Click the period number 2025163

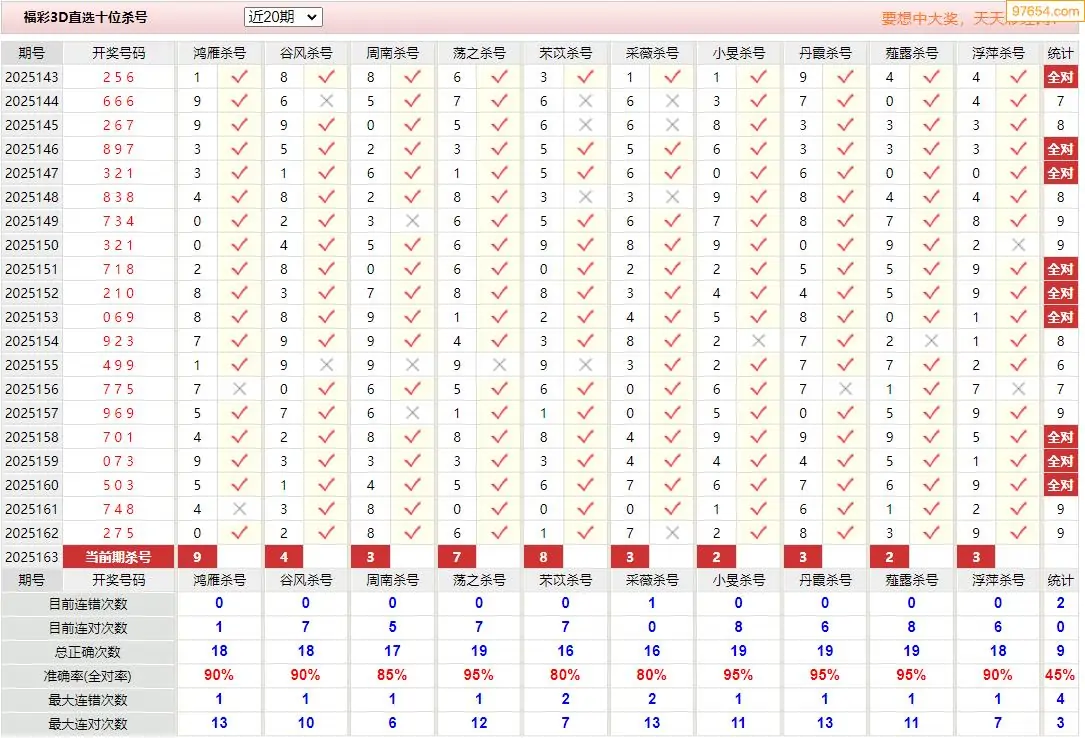pos(32,557)
